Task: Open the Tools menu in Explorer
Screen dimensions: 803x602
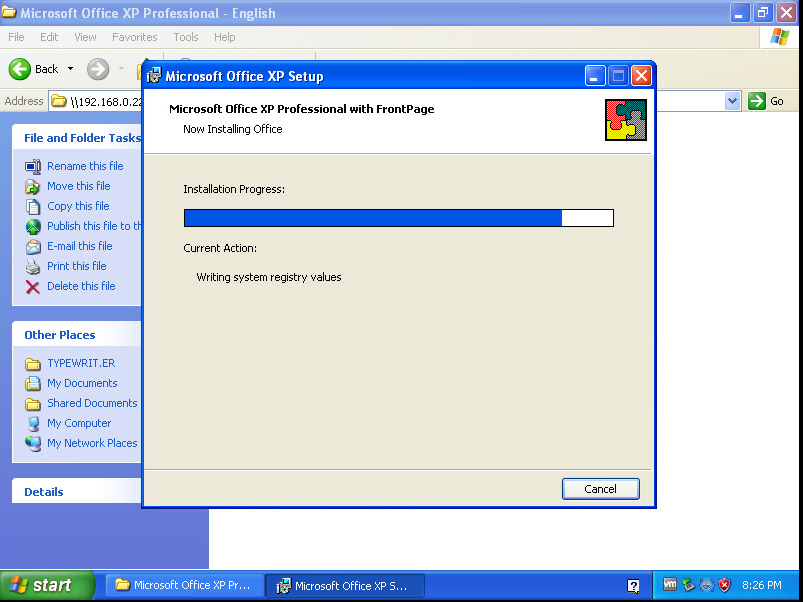Action: [185, 37]
